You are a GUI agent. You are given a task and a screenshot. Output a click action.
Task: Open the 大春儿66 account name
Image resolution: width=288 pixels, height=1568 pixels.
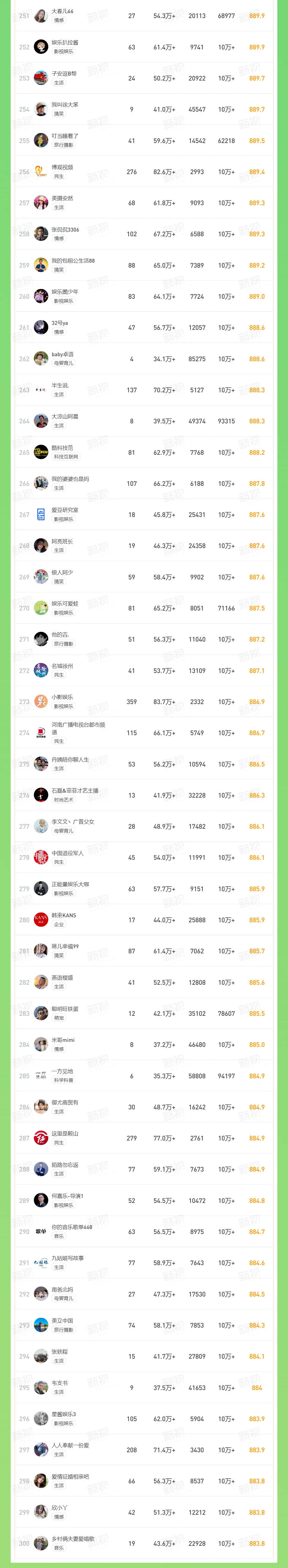[63, 11]
